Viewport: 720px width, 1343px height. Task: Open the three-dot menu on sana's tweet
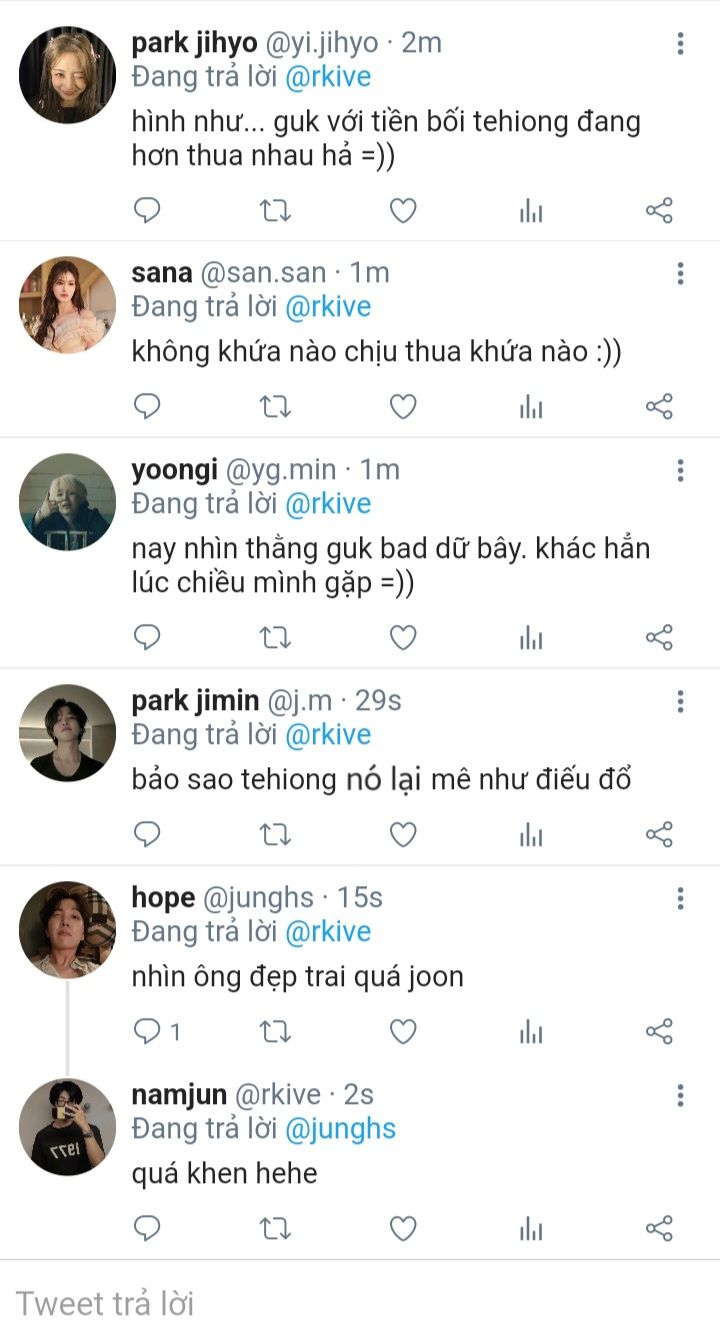680,273
